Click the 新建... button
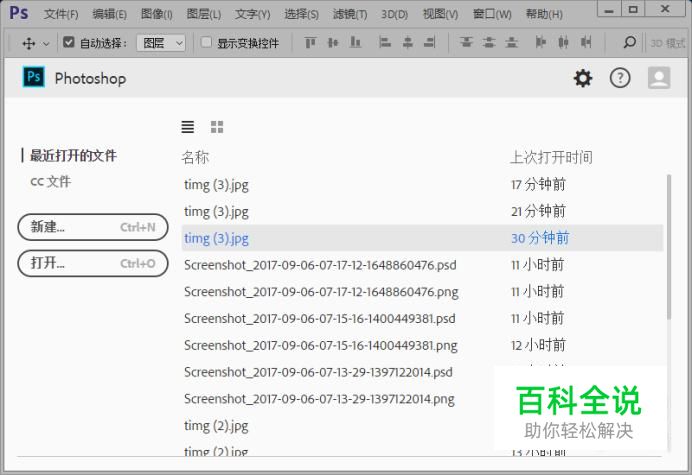The height and width of the screenshot is (475, 692). tap(93, 227)
